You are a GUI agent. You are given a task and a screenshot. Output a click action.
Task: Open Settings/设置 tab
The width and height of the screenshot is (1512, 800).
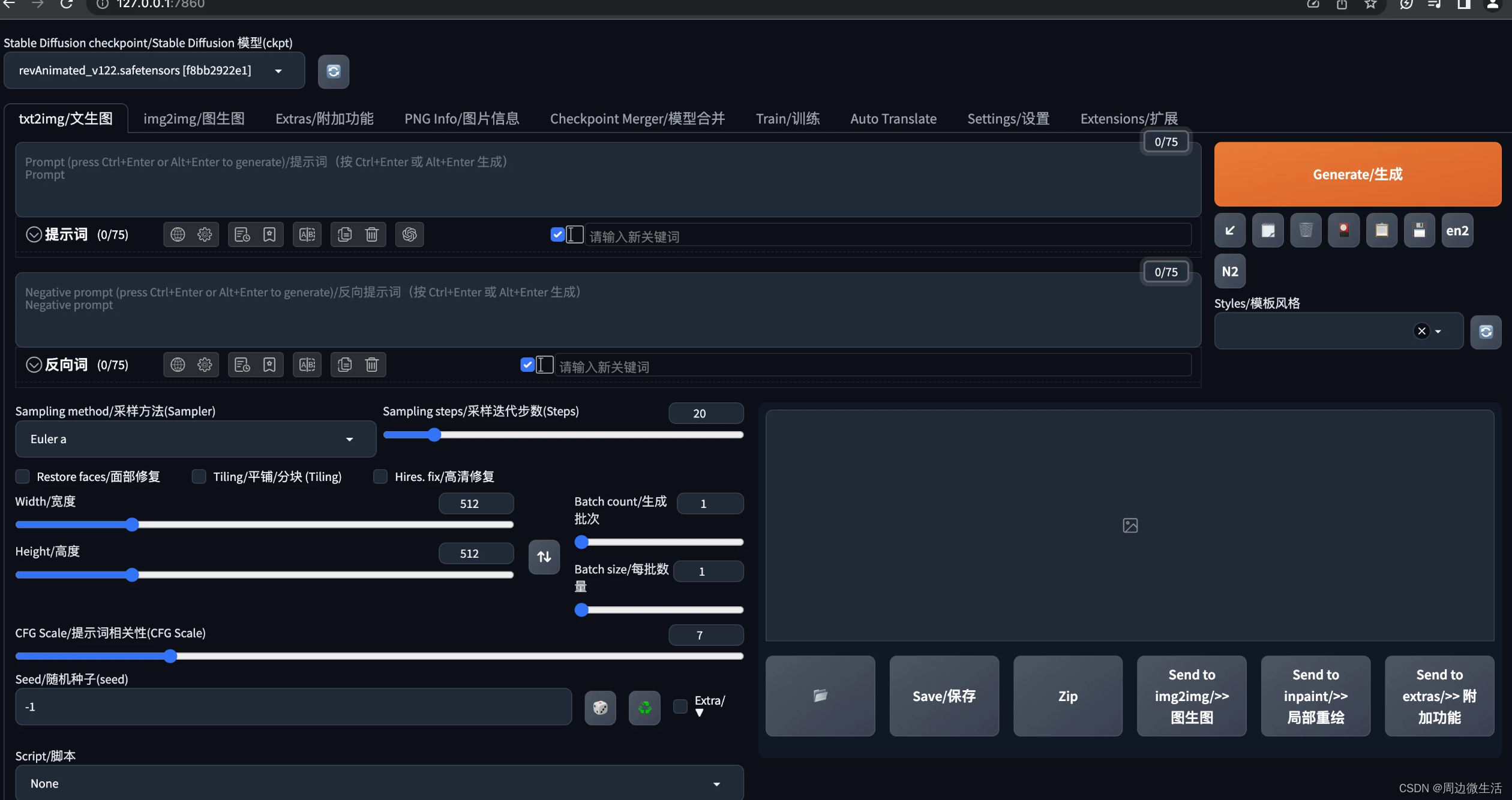pyautogui.click(x=1009, y=119)
